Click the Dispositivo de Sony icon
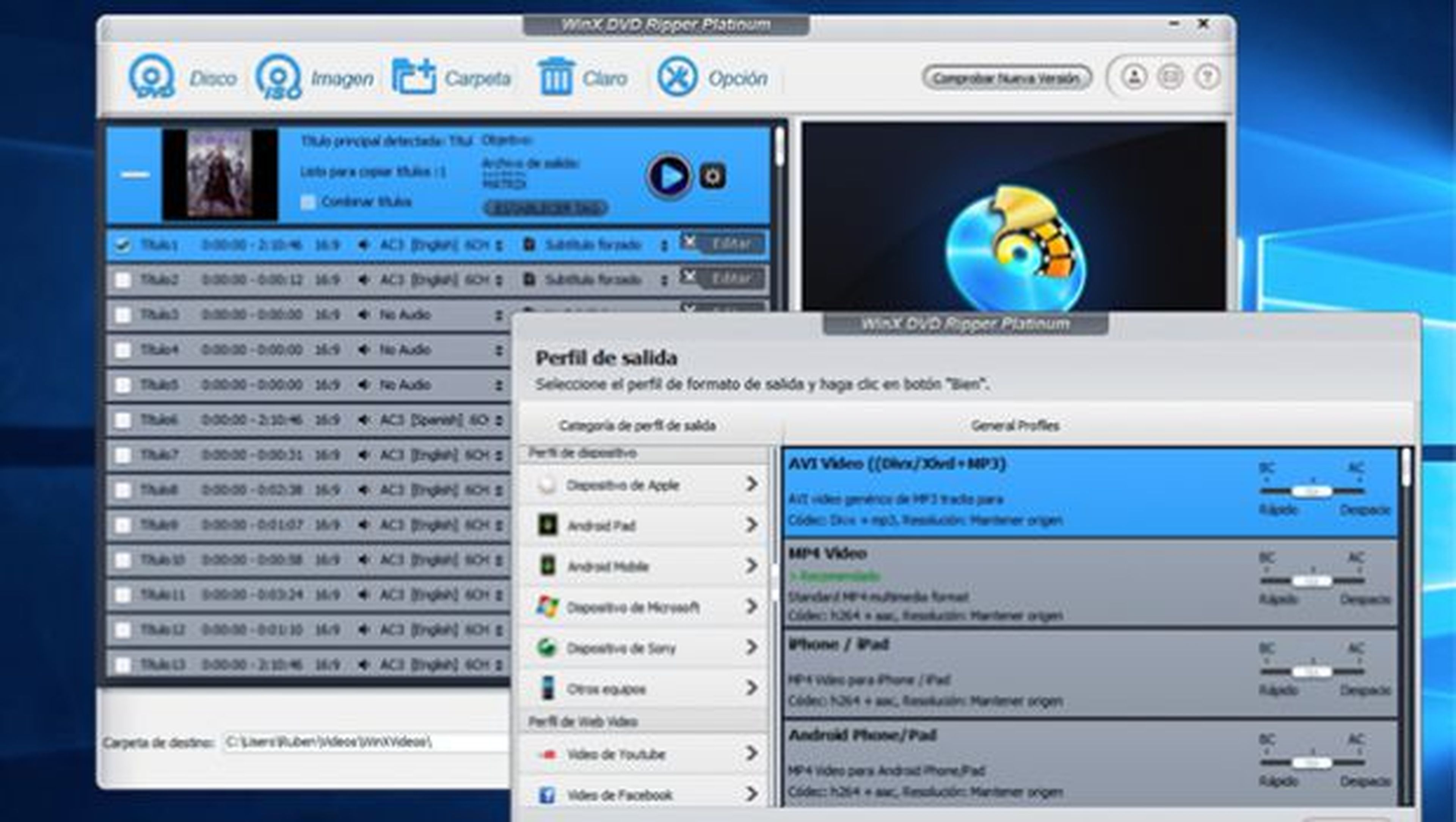The width and height of the screenshot is (1456, 822). [x=546, y=648]
